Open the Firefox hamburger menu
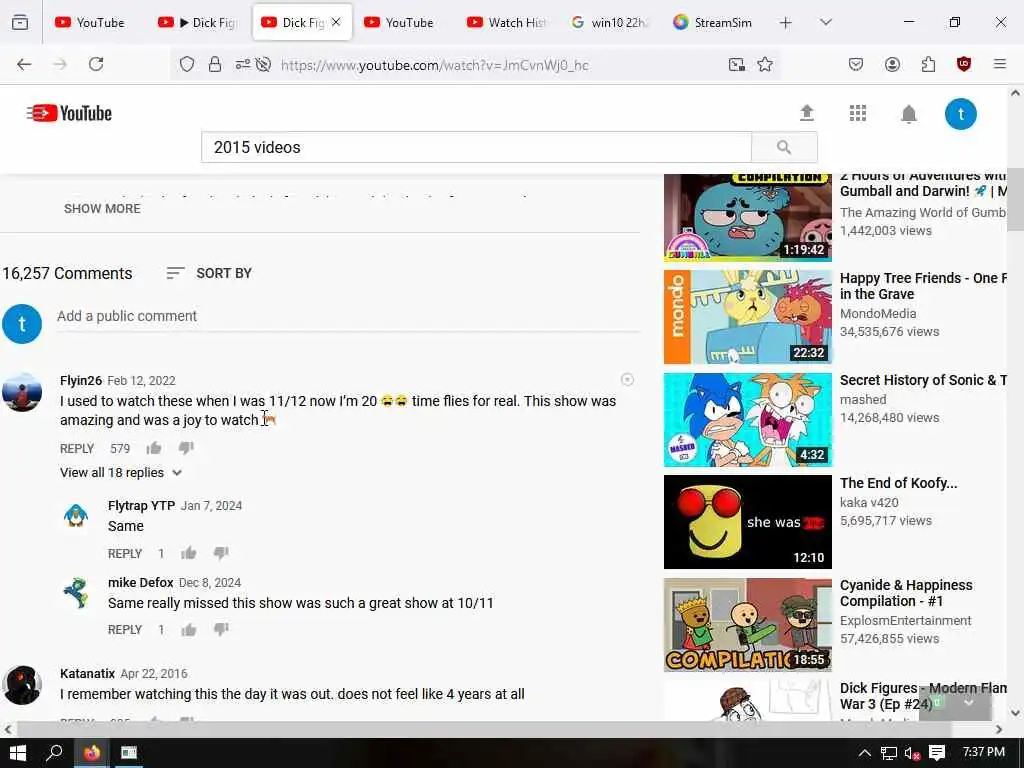 999,64
